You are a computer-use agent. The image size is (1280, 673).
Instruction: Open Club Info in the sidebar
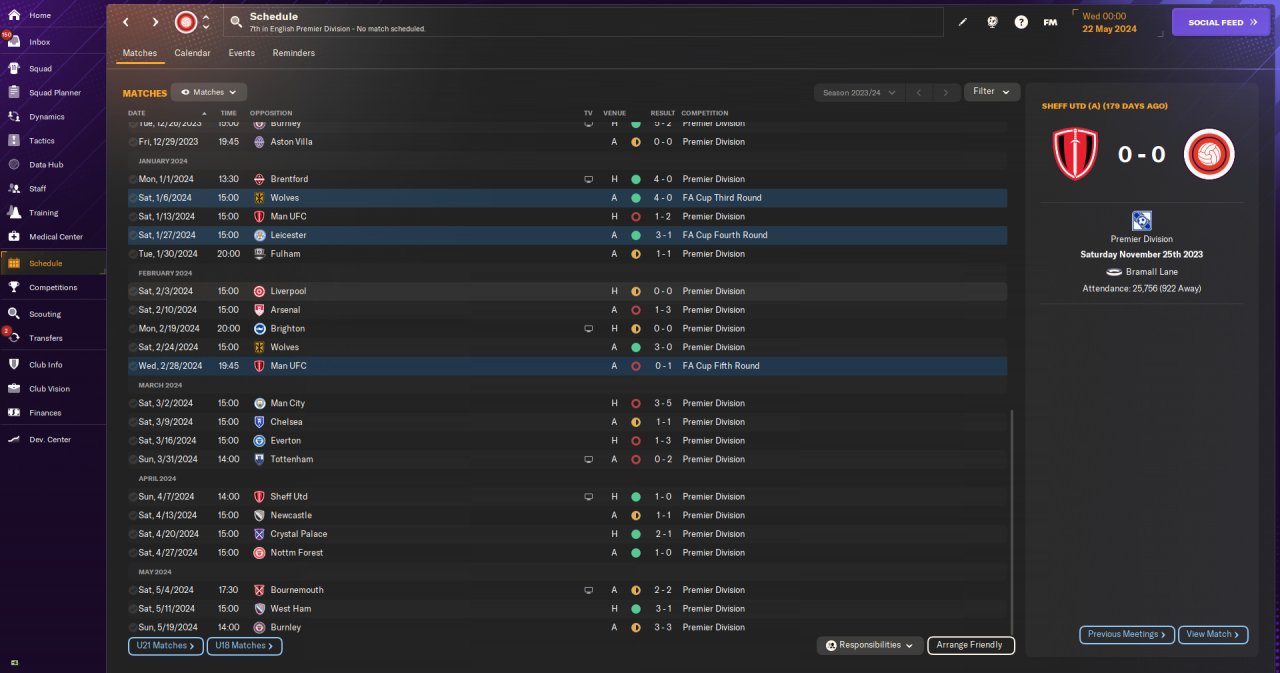click(46, 365)
